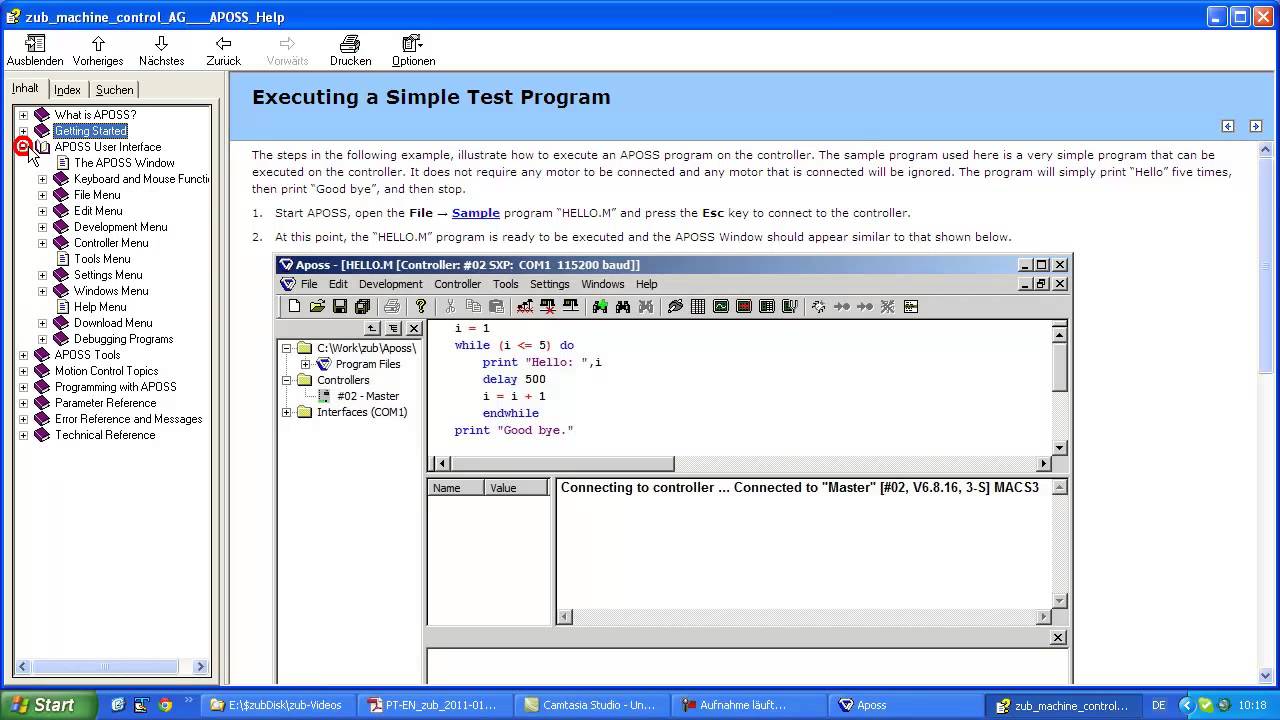Expand the Getting Started node
Screen dimensions: 1280x720
click(23, 131)
